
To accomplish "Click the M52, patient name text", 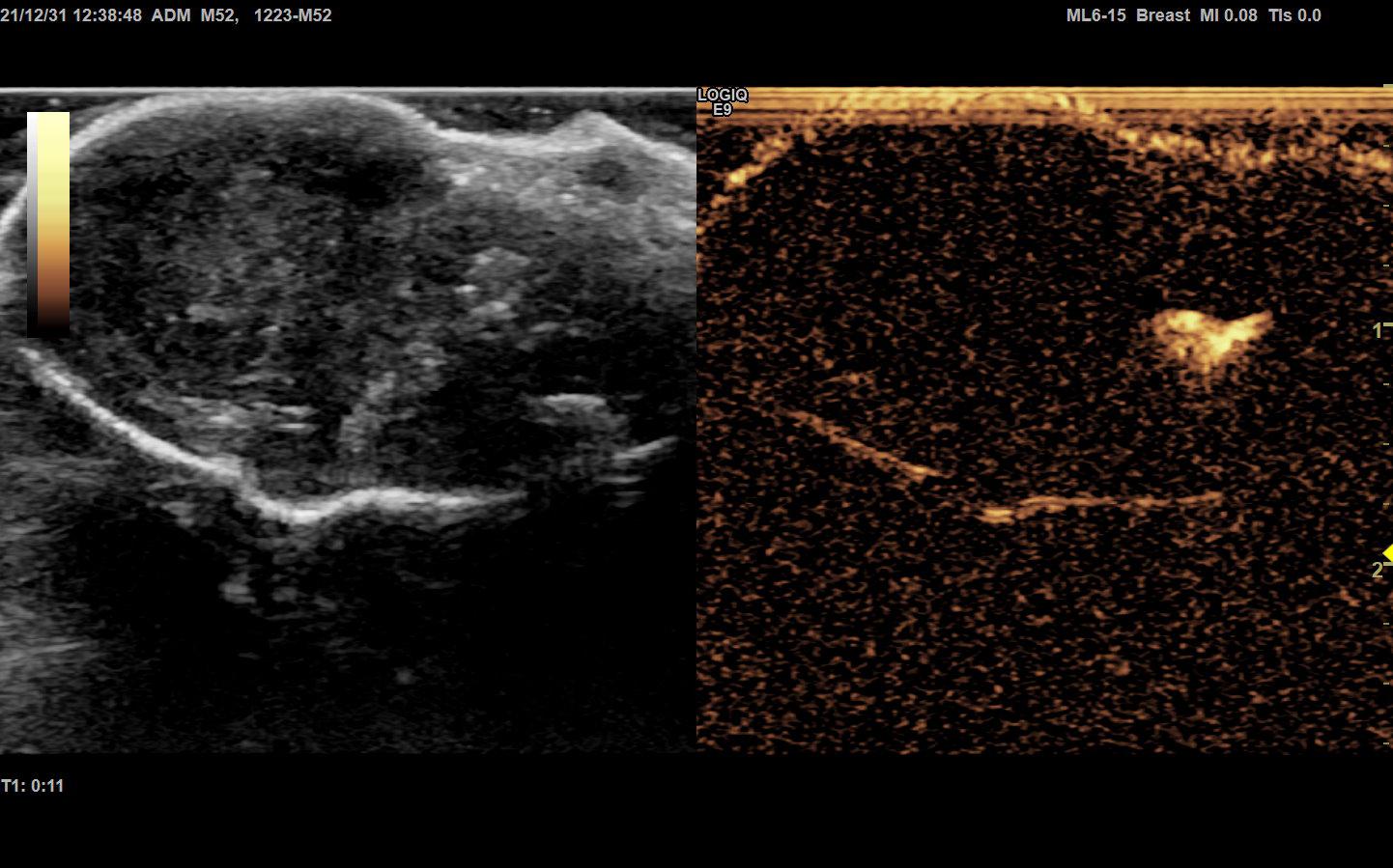I will coord(219,15).
